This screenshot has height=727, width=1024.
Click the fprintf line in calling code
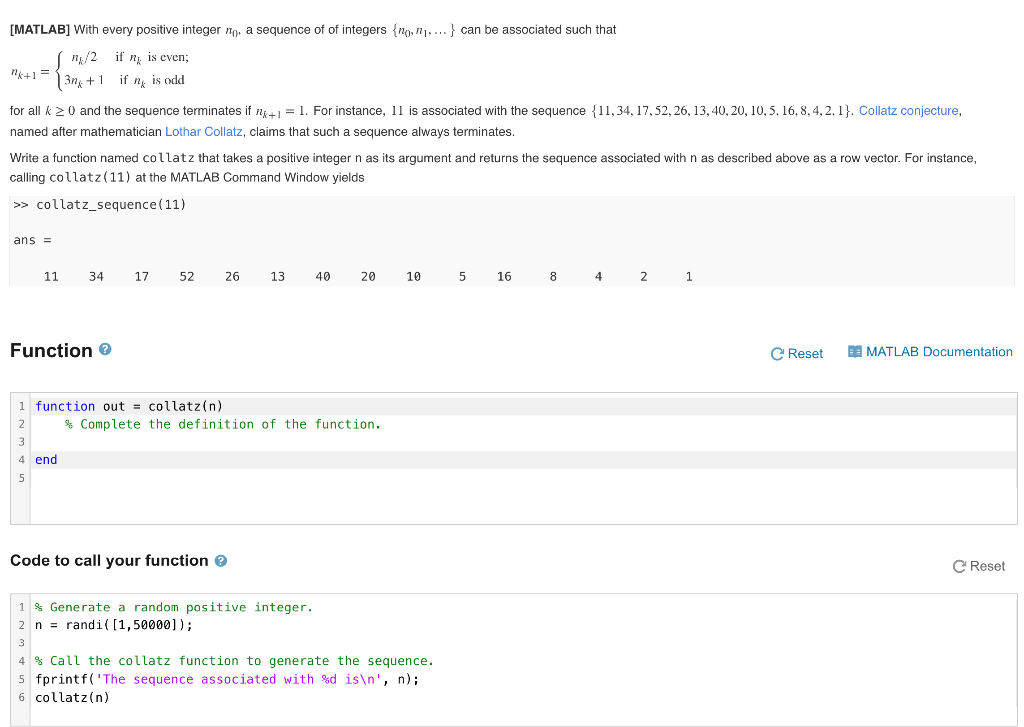226,679
